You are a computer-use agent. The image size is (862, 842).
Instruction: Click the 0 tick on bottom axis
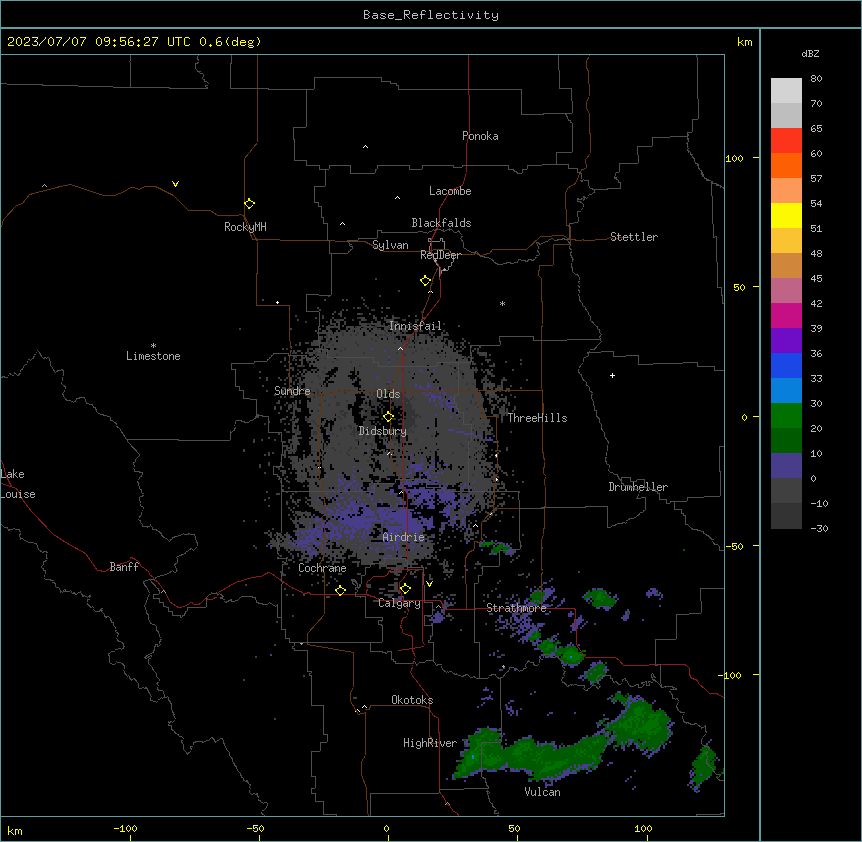point(386,828)
